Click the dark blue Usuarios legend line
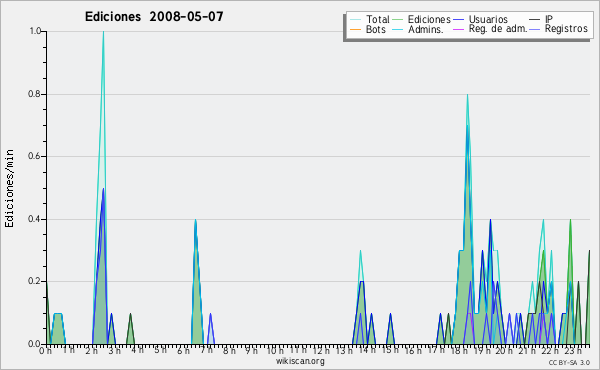The image size is (600, 370). [458, 19]
